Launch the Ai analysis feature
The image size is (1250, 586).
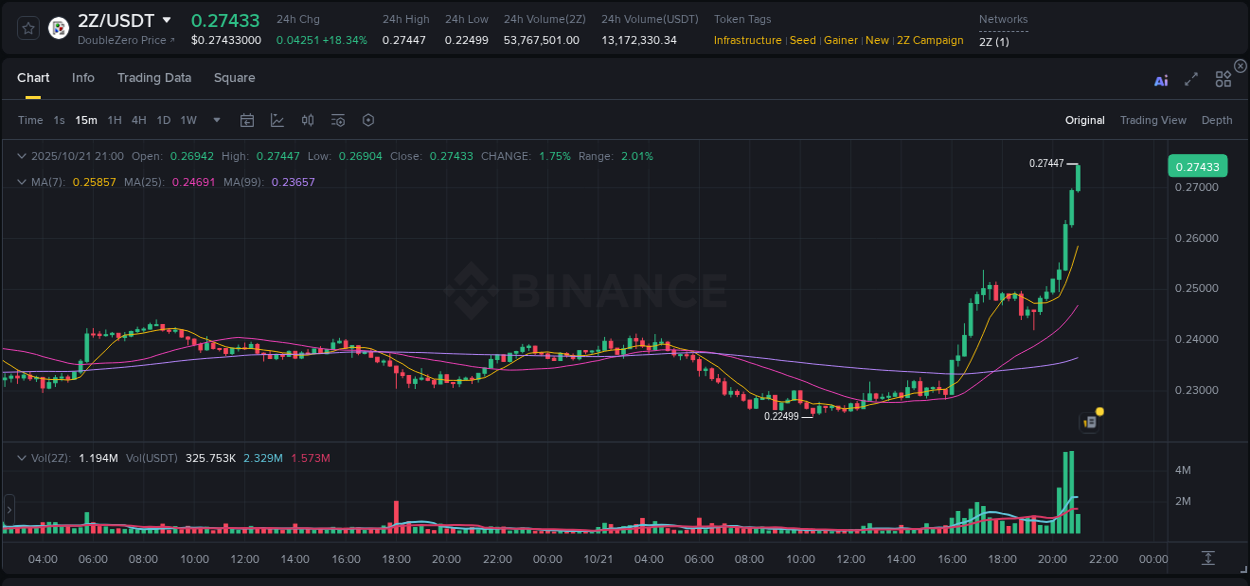1160,81
